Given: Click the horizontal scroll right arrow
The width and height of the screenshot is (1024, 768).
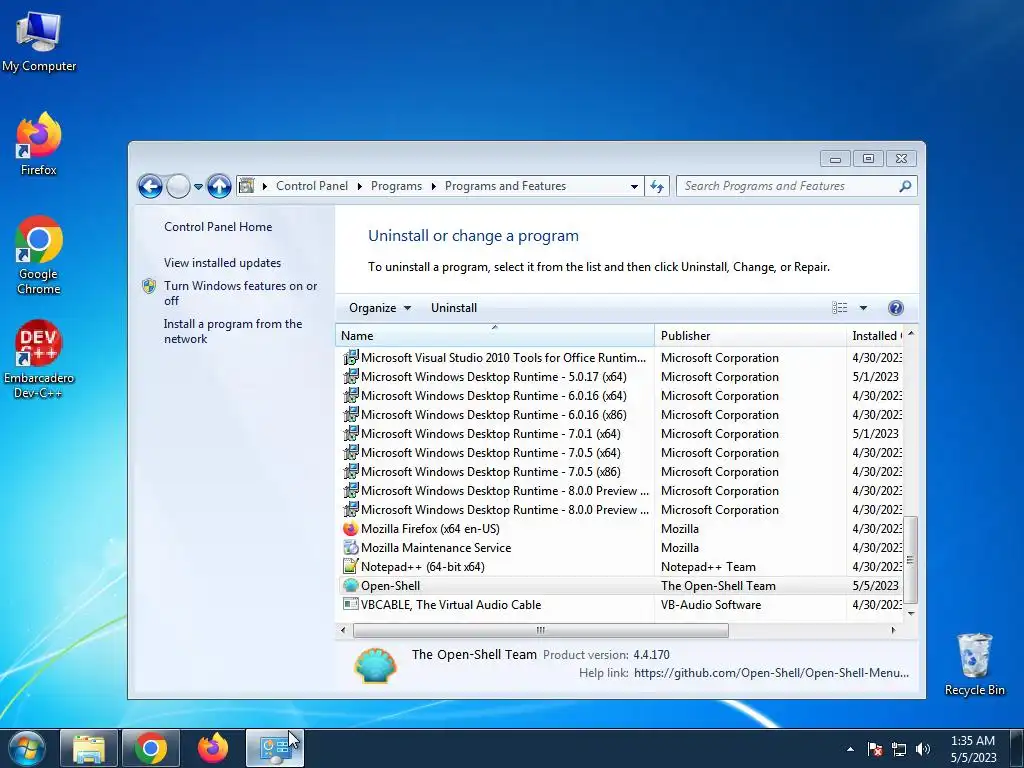Looking at the screenshot, I should click(x=893, y=630).
